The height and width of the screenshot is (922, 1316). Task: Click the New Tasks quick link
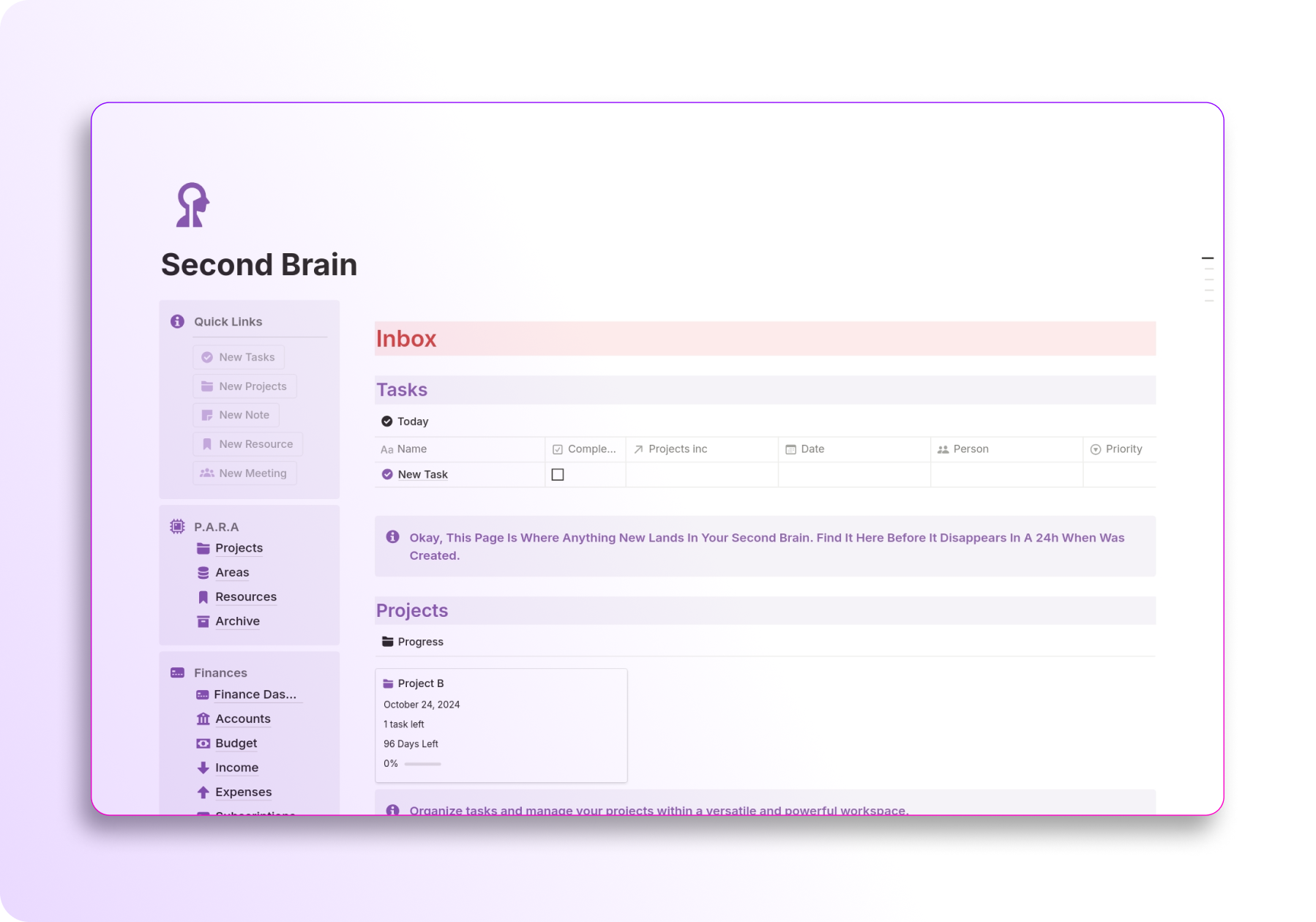point(238,356)
